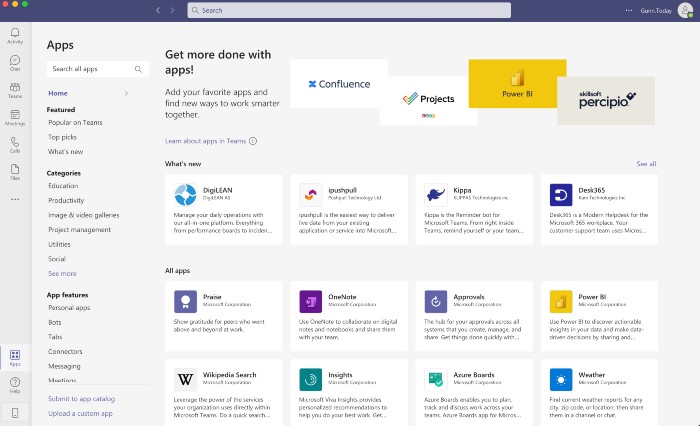
Task: Select the Productivity category
Action: pyautogui.click(x=66, y=200)
